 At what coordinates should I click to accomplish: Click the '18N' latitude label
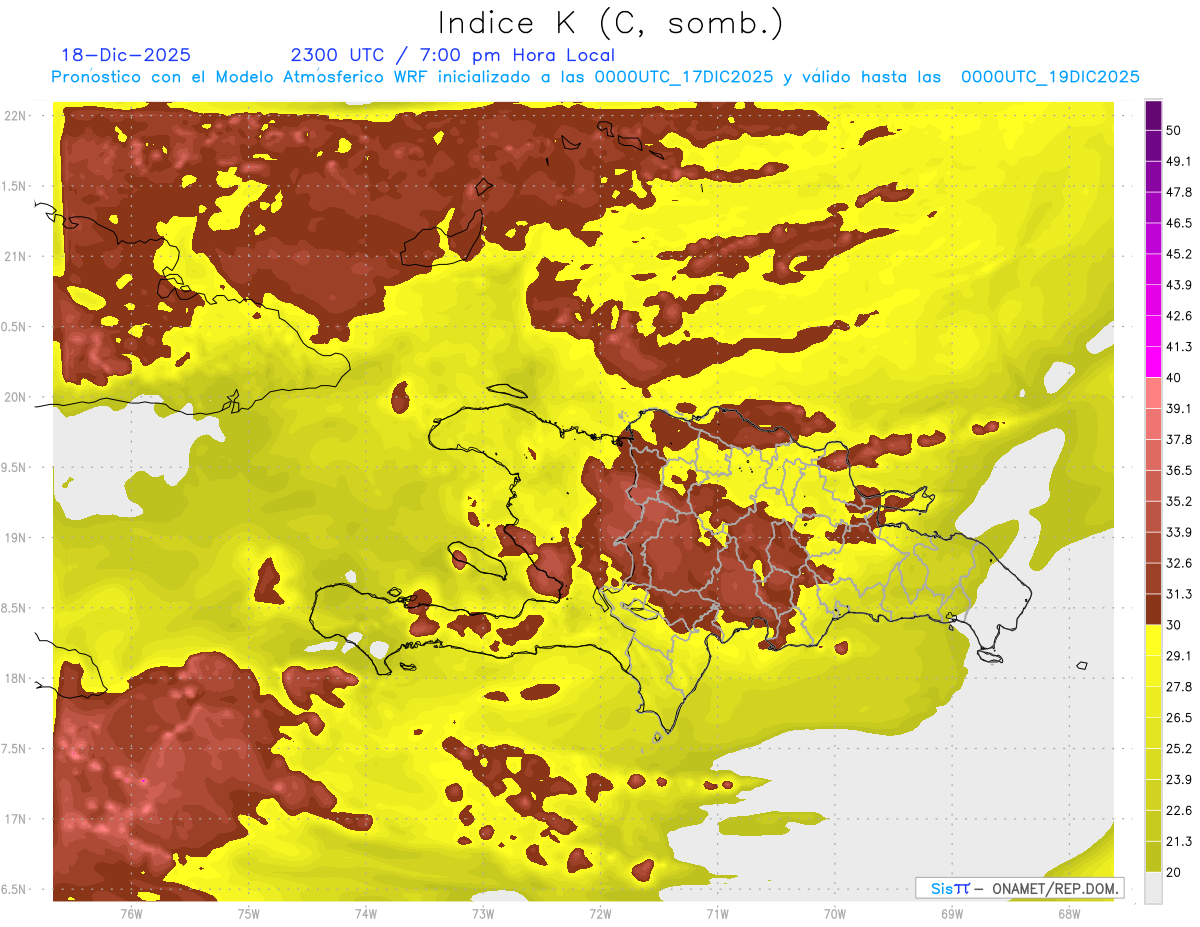coord(17,679)
